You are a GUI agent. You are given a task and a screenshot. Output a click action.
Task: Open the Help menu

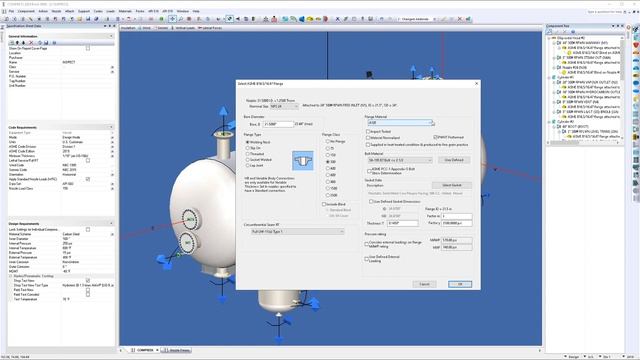tap(196, 11)
